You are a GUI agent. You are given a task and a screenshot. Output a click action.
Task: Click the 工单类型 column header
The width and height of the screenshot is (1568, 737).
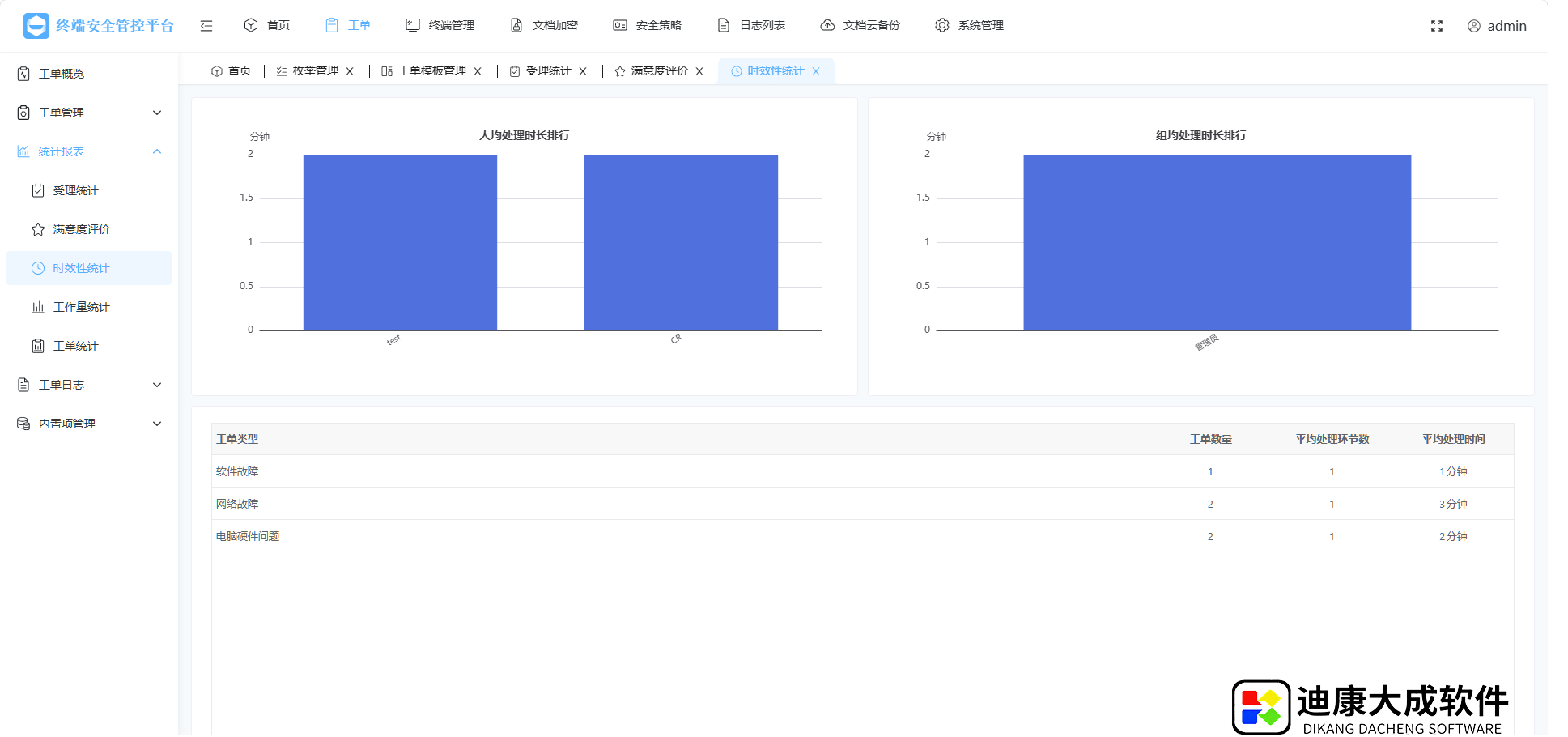[x=237, y=439]
